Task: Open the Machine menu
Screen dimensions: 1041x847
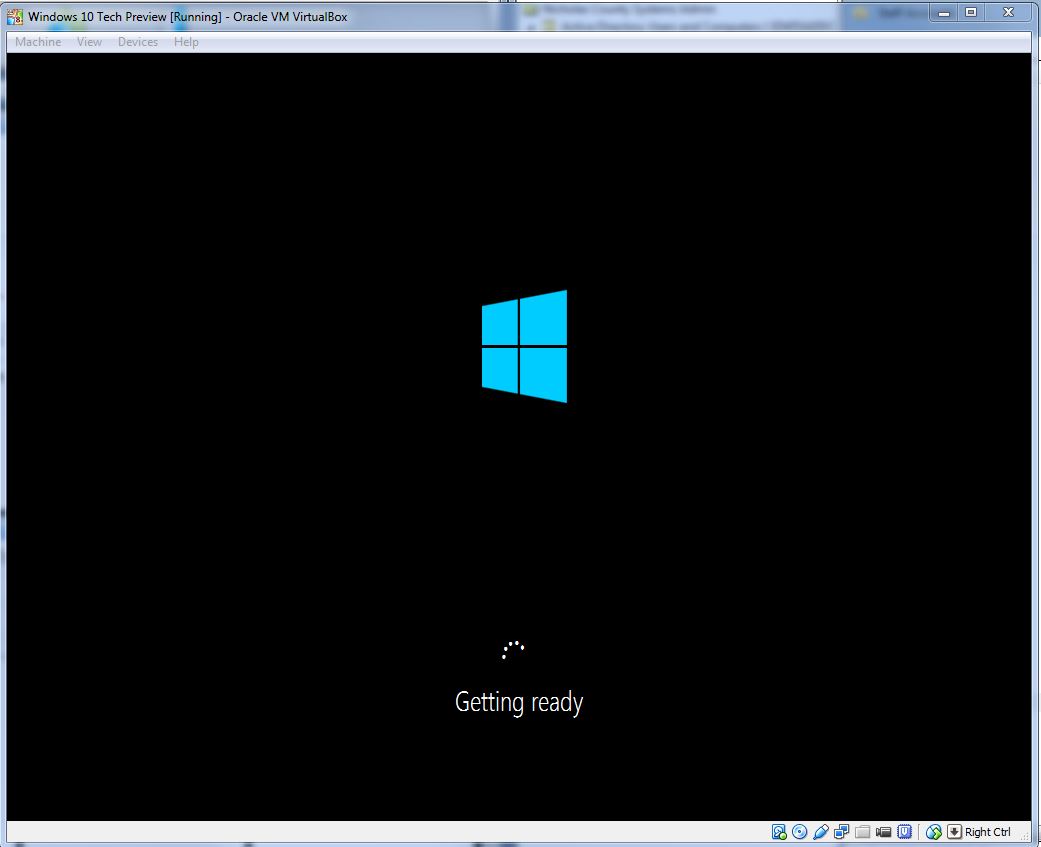Action: [x=38, y=42]
